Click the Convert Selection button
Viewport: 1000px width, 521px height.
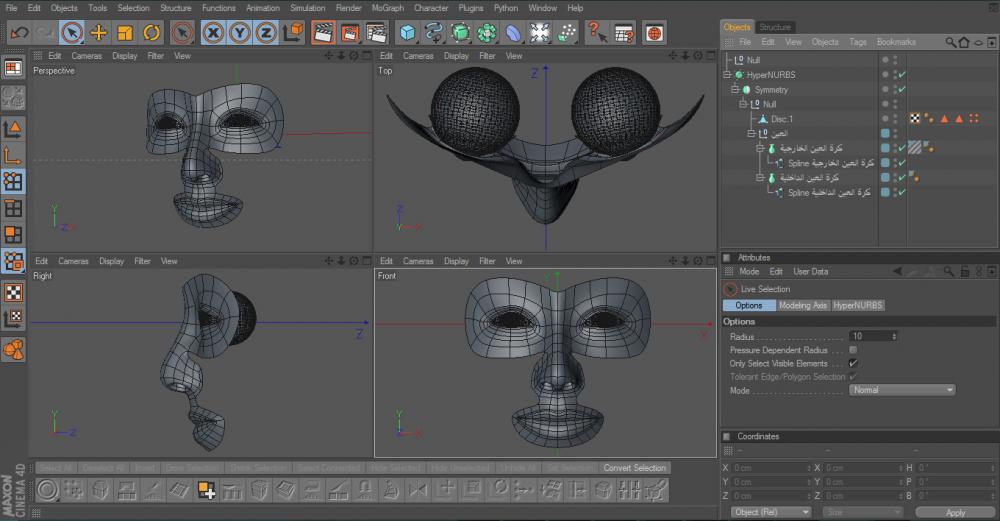coord(634,468)
